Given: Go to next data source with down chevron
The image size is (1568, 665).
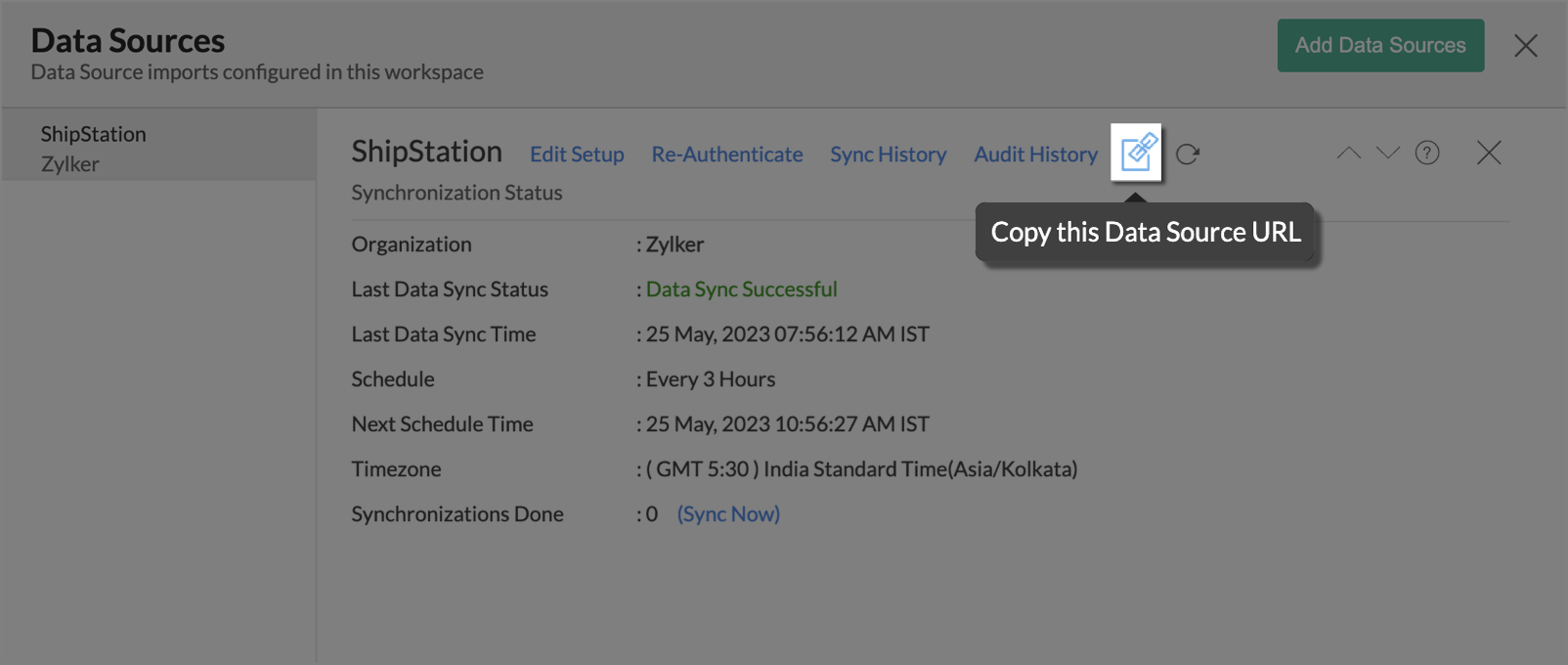Looking at the screenshot, I should pyautogui.click(x=1388, y=154).
